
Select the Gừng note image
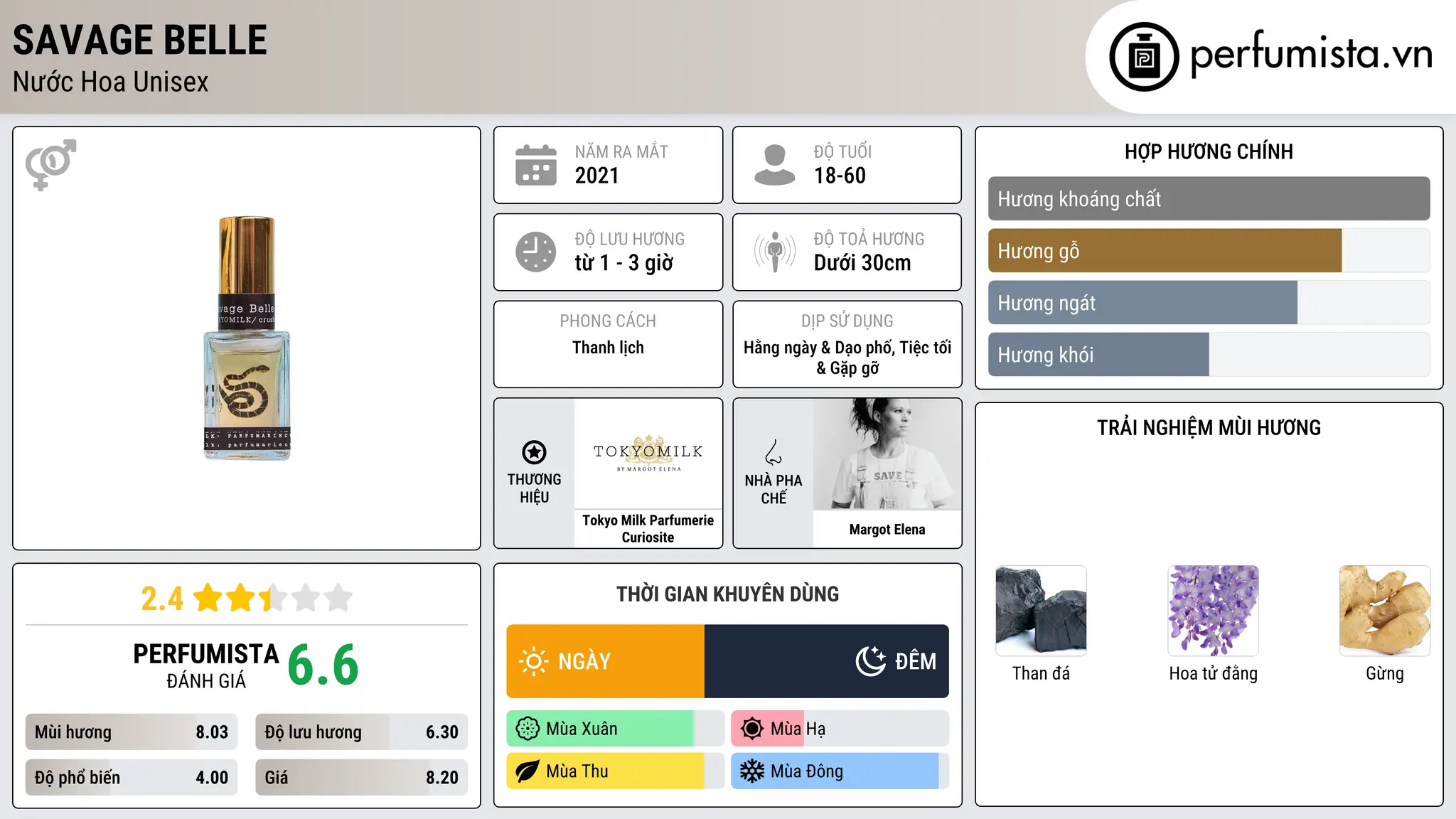coord(1385,611)
